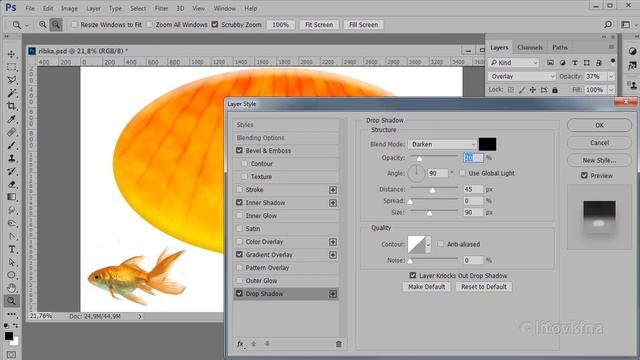Screen dimensions: 640x360
Task: Select the Horizontal Type tool
Action: coord(11,249)
